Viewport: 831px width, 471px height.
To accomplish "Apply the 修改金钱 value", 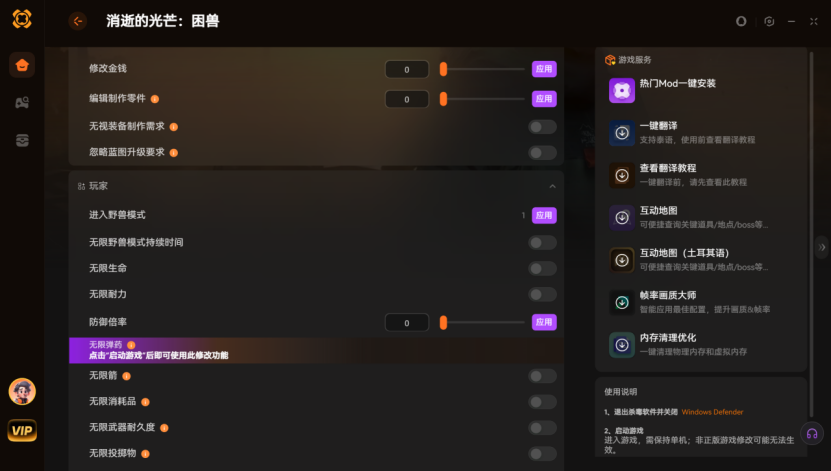I will click(x=544, y=69).
